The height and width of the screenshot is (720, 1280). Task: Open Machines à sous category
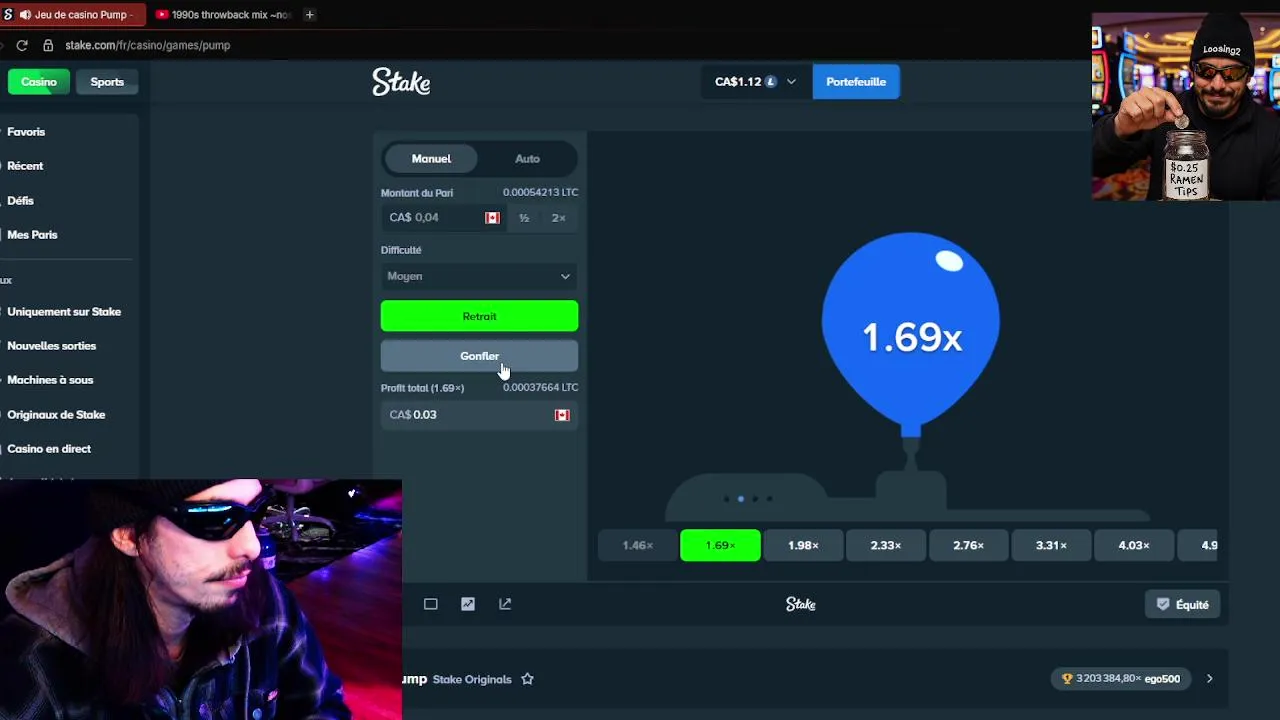tap(50, 380)
